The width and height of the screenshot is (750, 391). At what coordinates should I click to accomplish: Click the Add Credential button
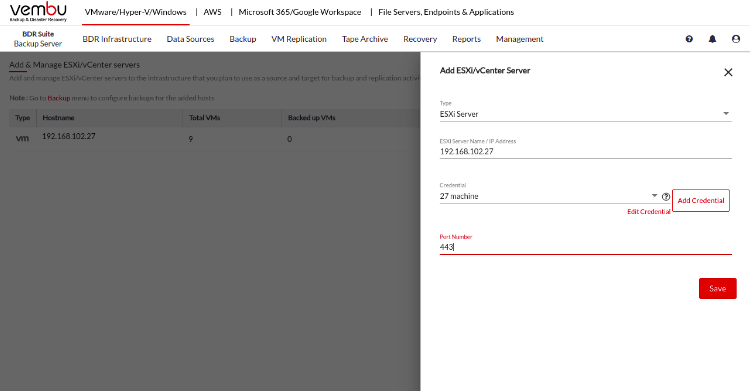coord(701,201)
